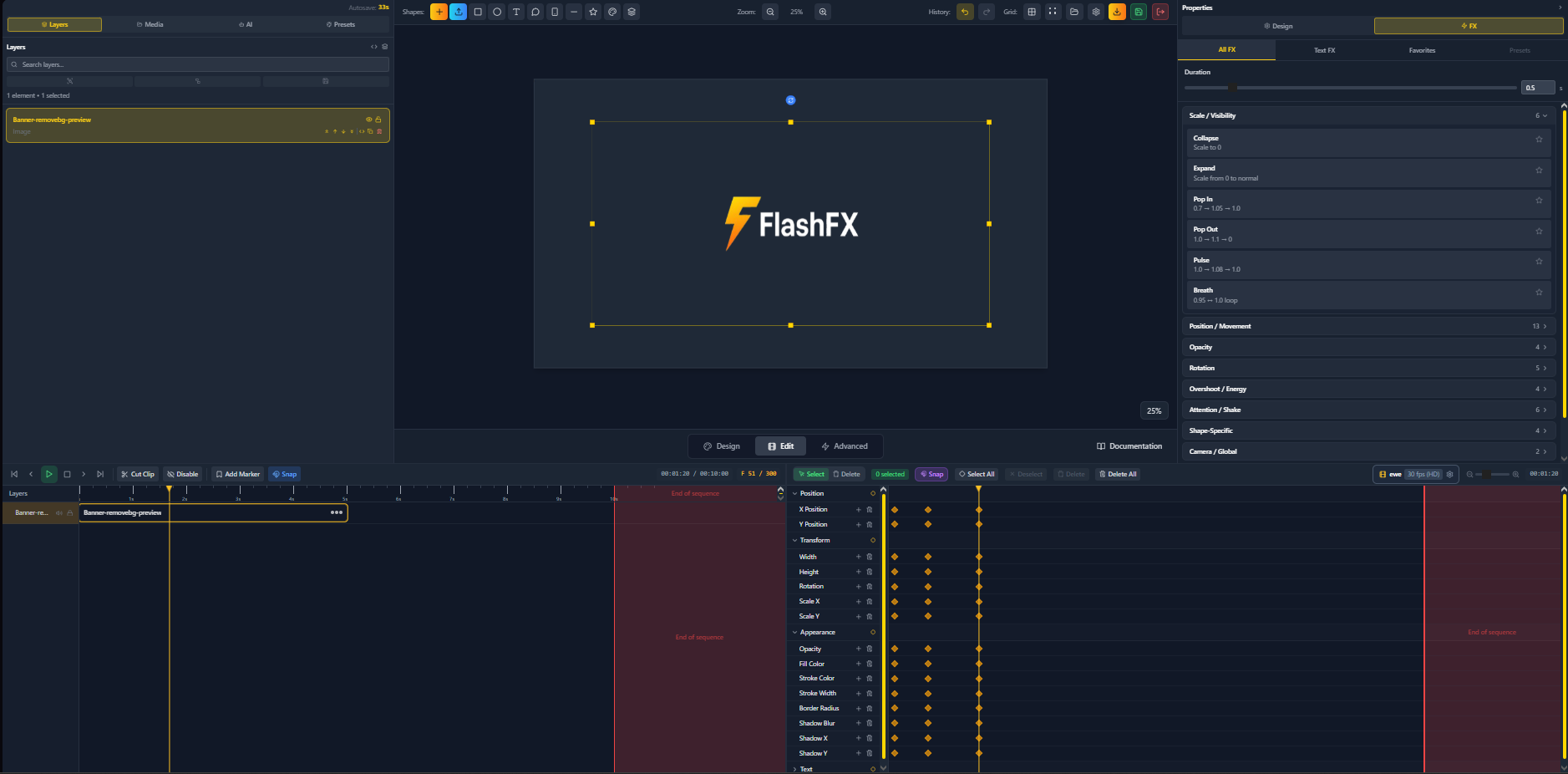The image size is (1568, 774).
Task: Adjust the keyframe timeline zoom slider
Action: pos(1493,474)
